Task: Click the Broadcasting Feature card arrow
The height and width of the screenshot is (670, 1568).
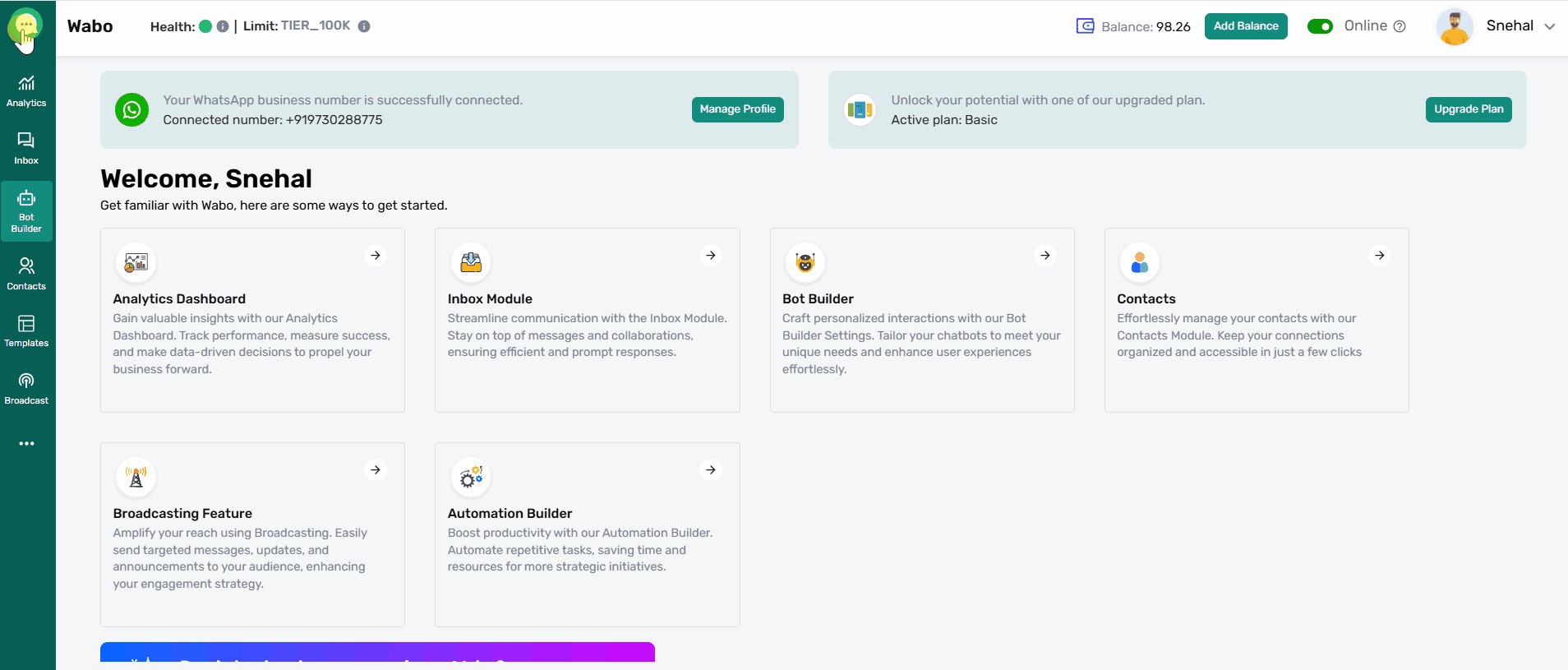Action: pos(376,470)
